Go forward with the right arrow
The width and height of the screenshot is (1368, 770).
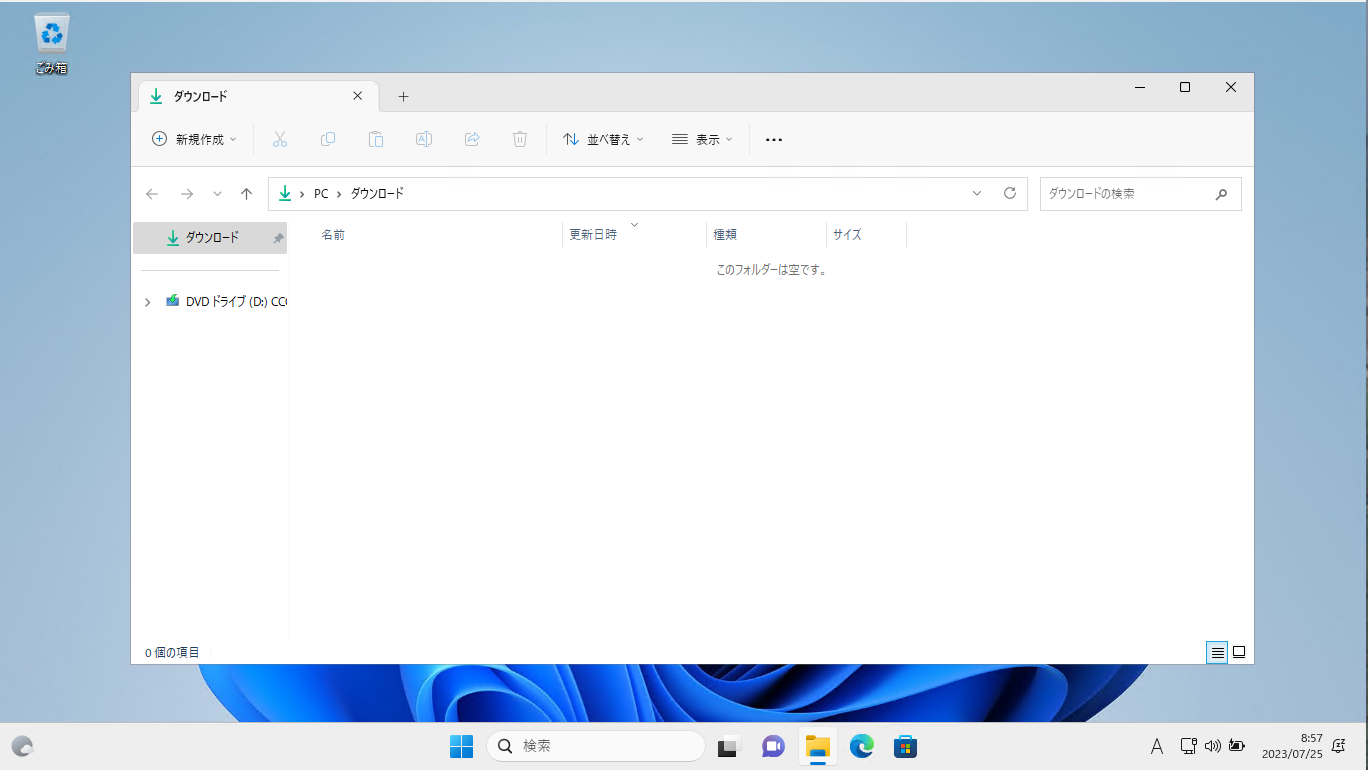pos(186,194)
